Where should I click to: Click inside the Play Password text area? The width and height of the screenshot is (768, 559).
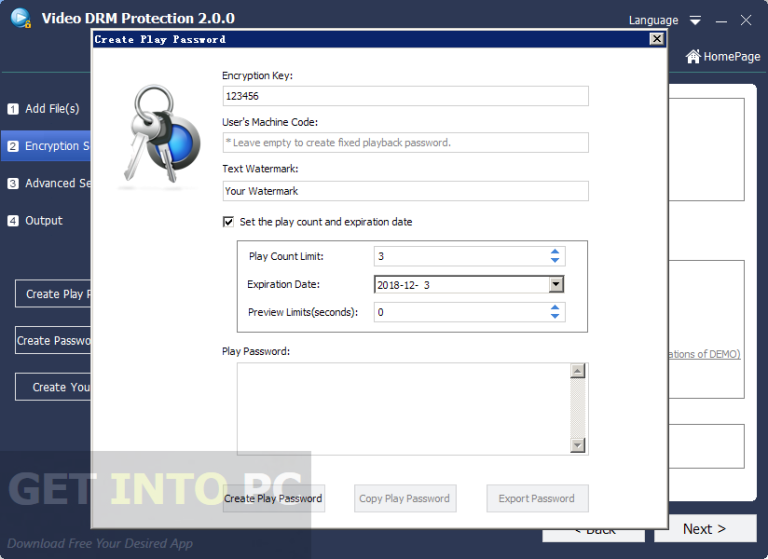[x=404, y=409]
